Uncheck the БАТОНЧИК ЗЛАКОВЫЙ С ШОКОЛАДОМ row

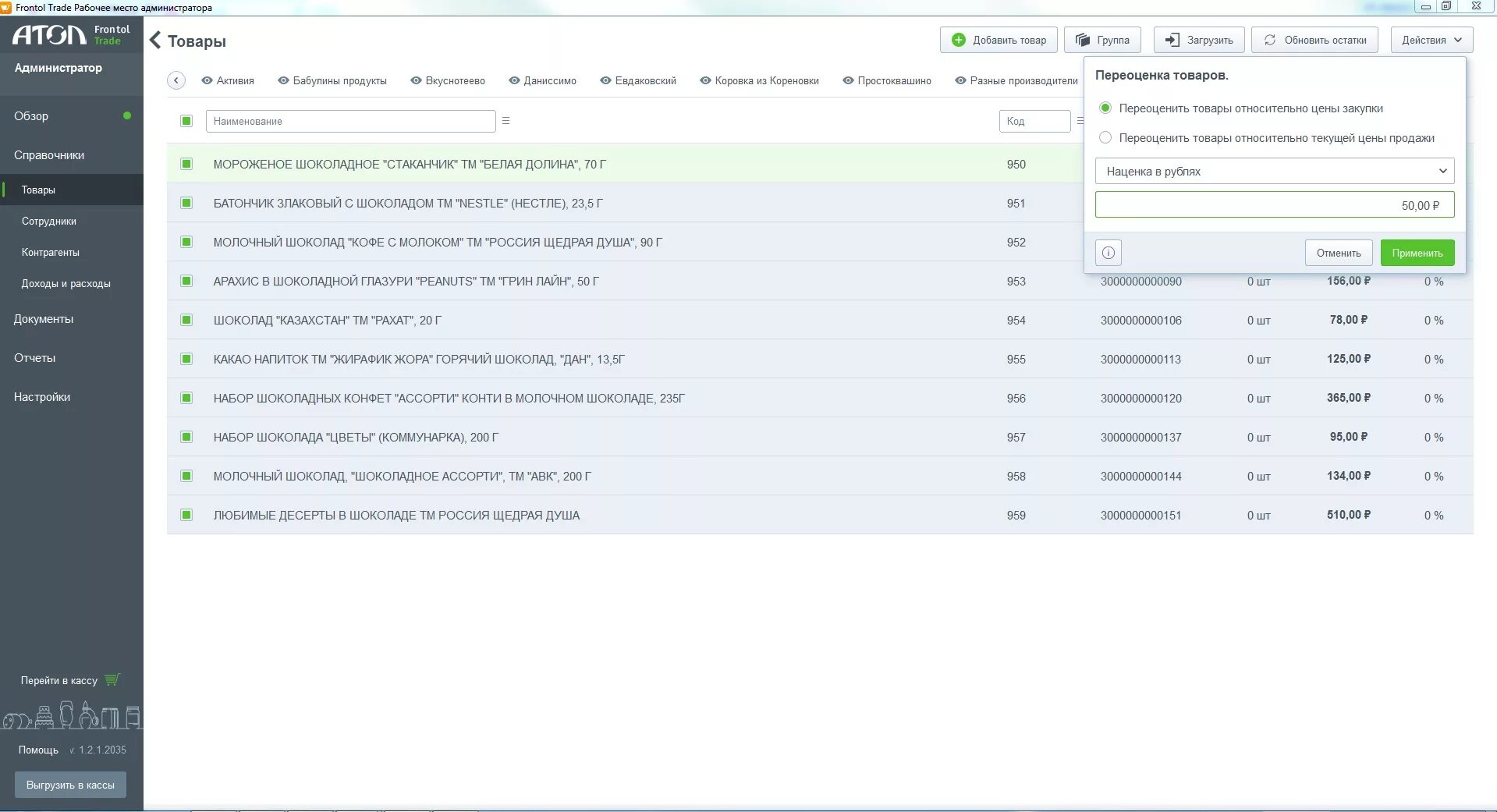[186, 203]
